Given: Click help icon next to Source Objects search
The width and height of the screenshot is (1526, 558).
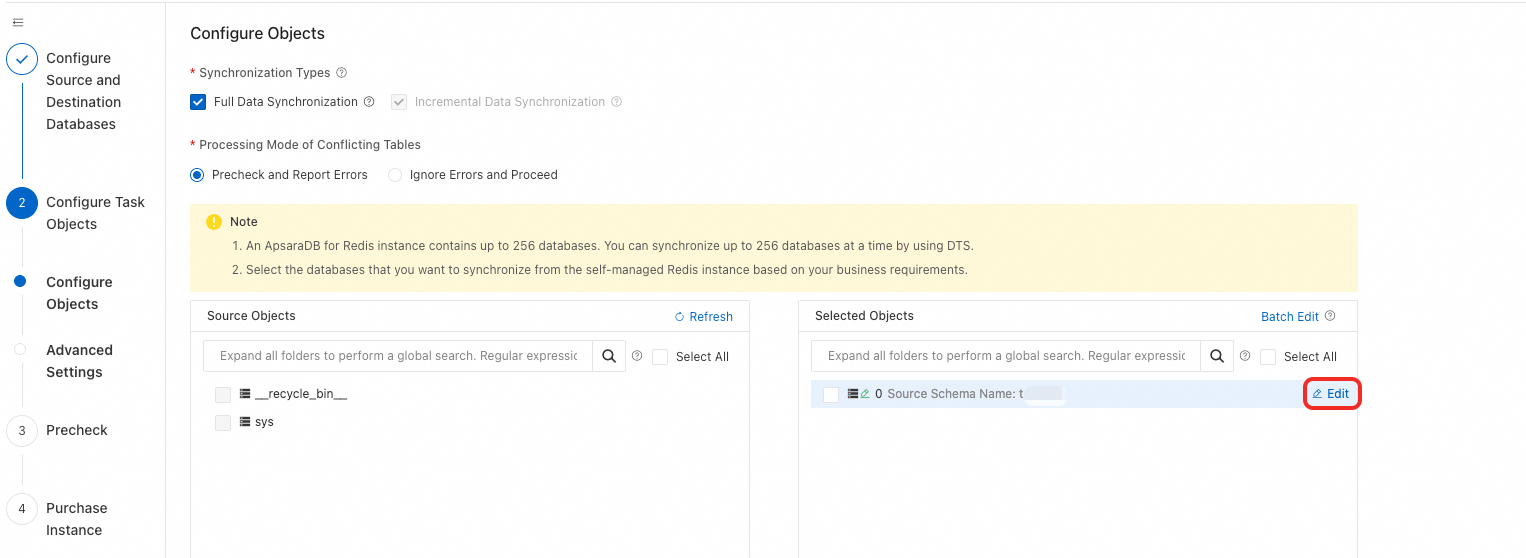Looking at the screenshot, I should [x=637, y=356].
